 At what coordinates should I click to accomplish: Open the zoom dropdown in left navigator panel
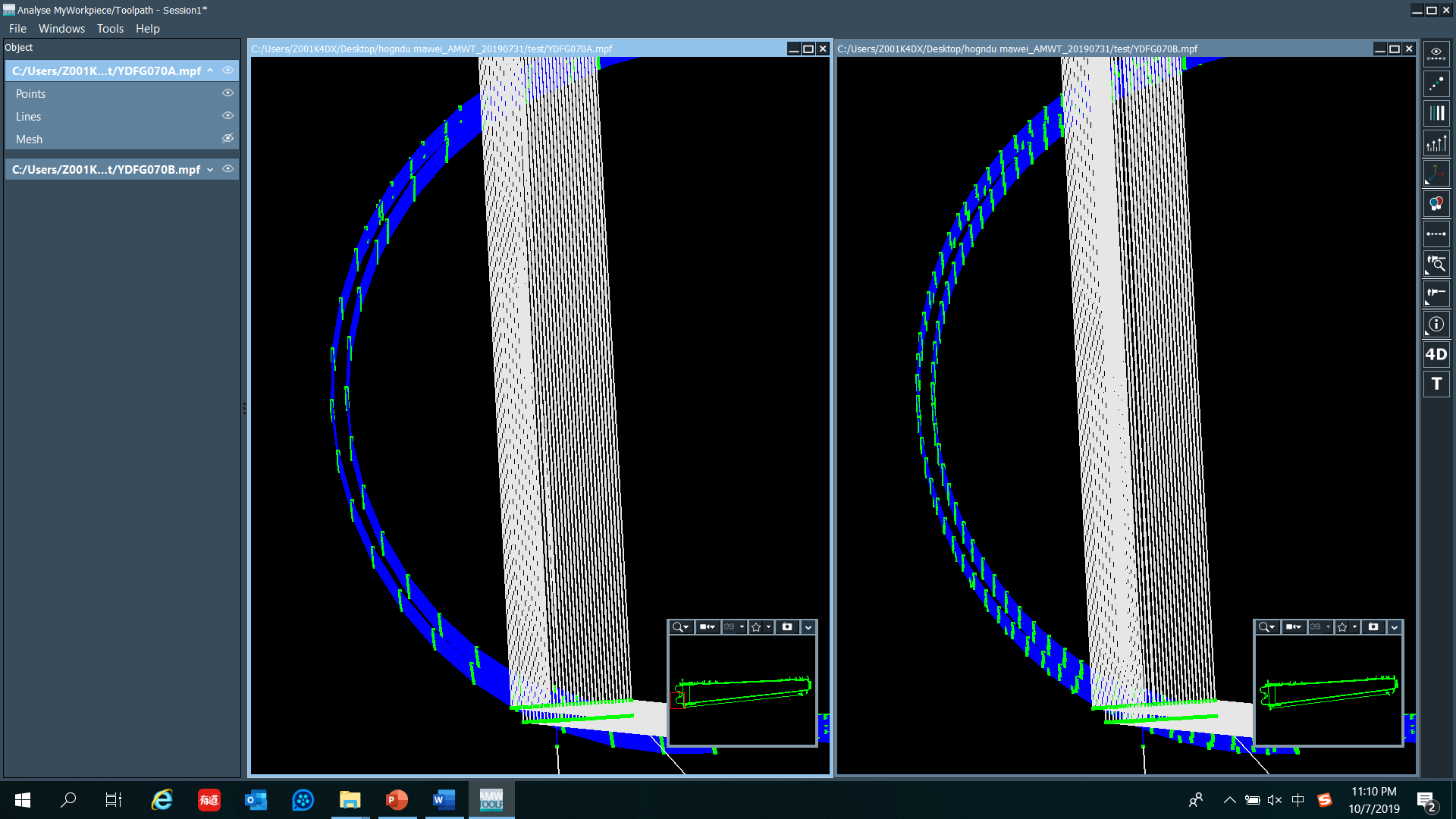click(681, 627)
